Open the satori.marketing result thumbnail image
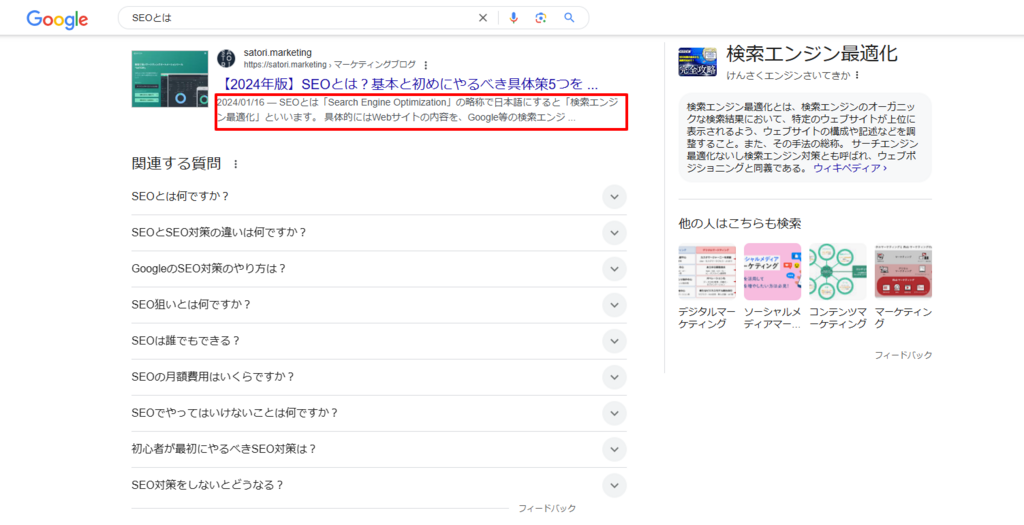Viewport: 1024px width, 525px height. (x=169, y=78)
